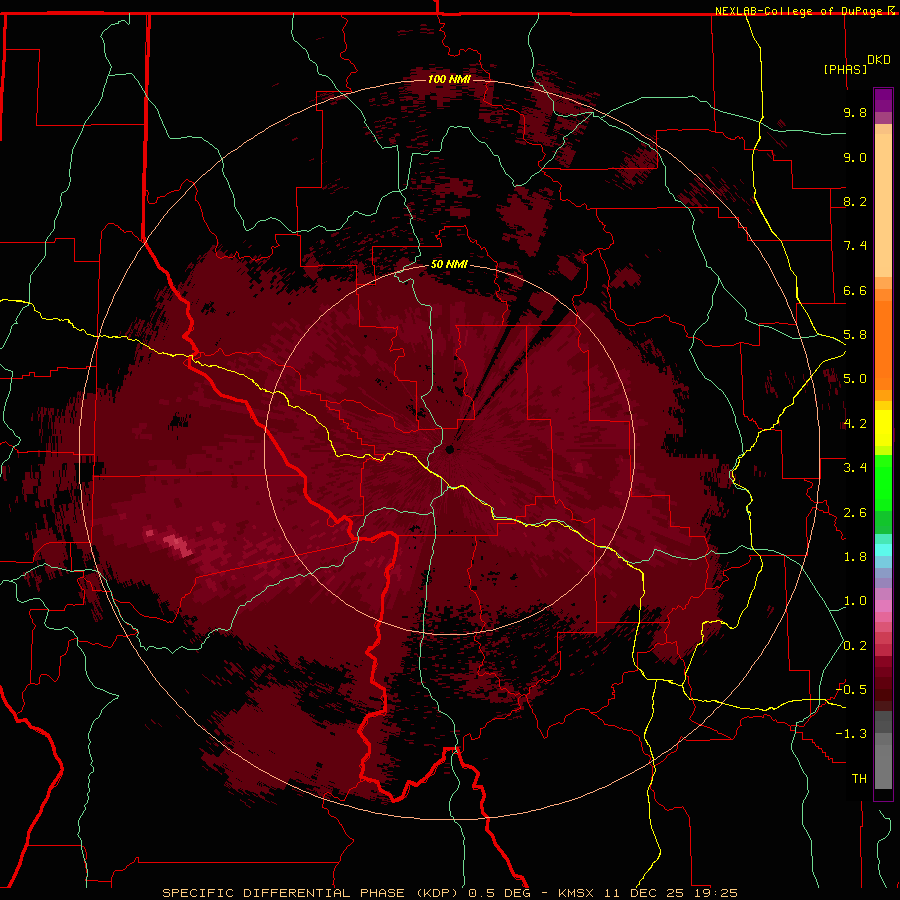Click the KMSX station identifier
The height and width of the screenshot is (900, 900).
click(576, 893)
